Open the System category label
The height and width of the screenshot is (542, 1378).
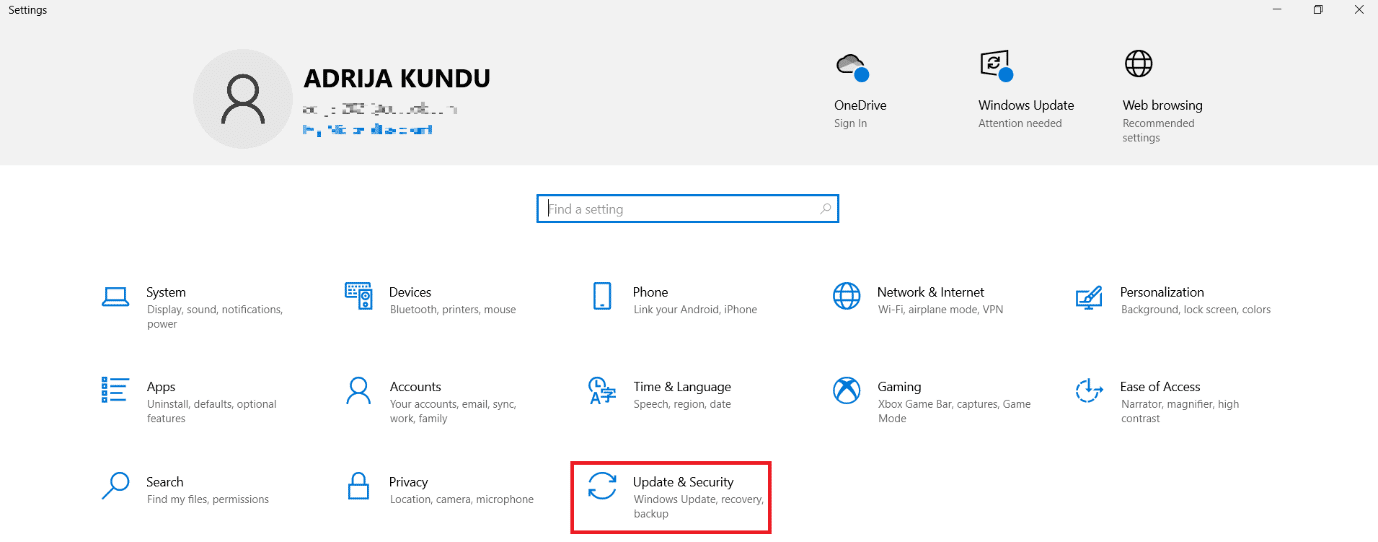pyautogui.click(x=166, y=293)
